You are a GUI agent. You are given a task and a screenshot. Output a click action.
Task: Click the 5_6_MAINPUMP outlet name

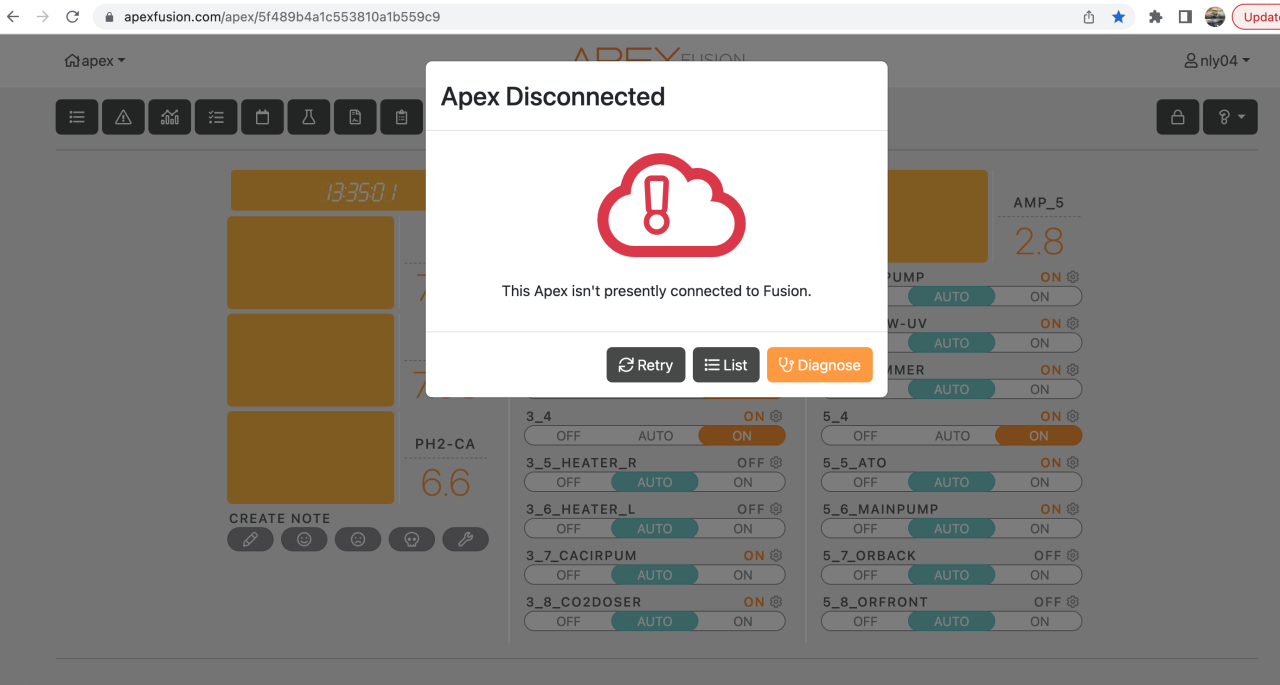881,509
